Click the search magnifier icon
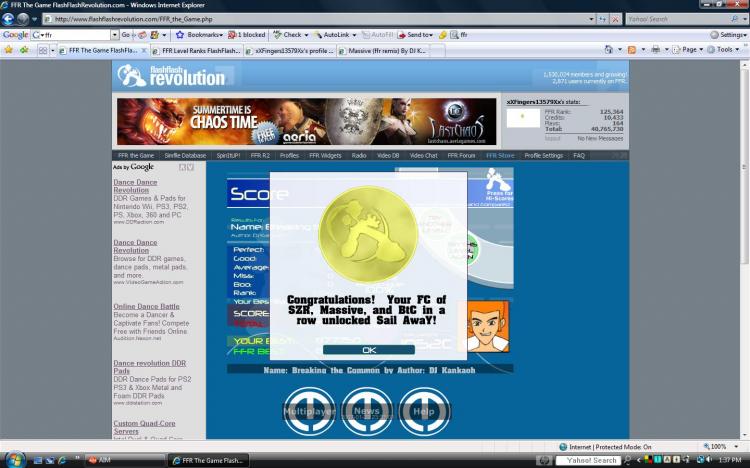This screenshot has height=468, width=750. [x=735, y=19]
